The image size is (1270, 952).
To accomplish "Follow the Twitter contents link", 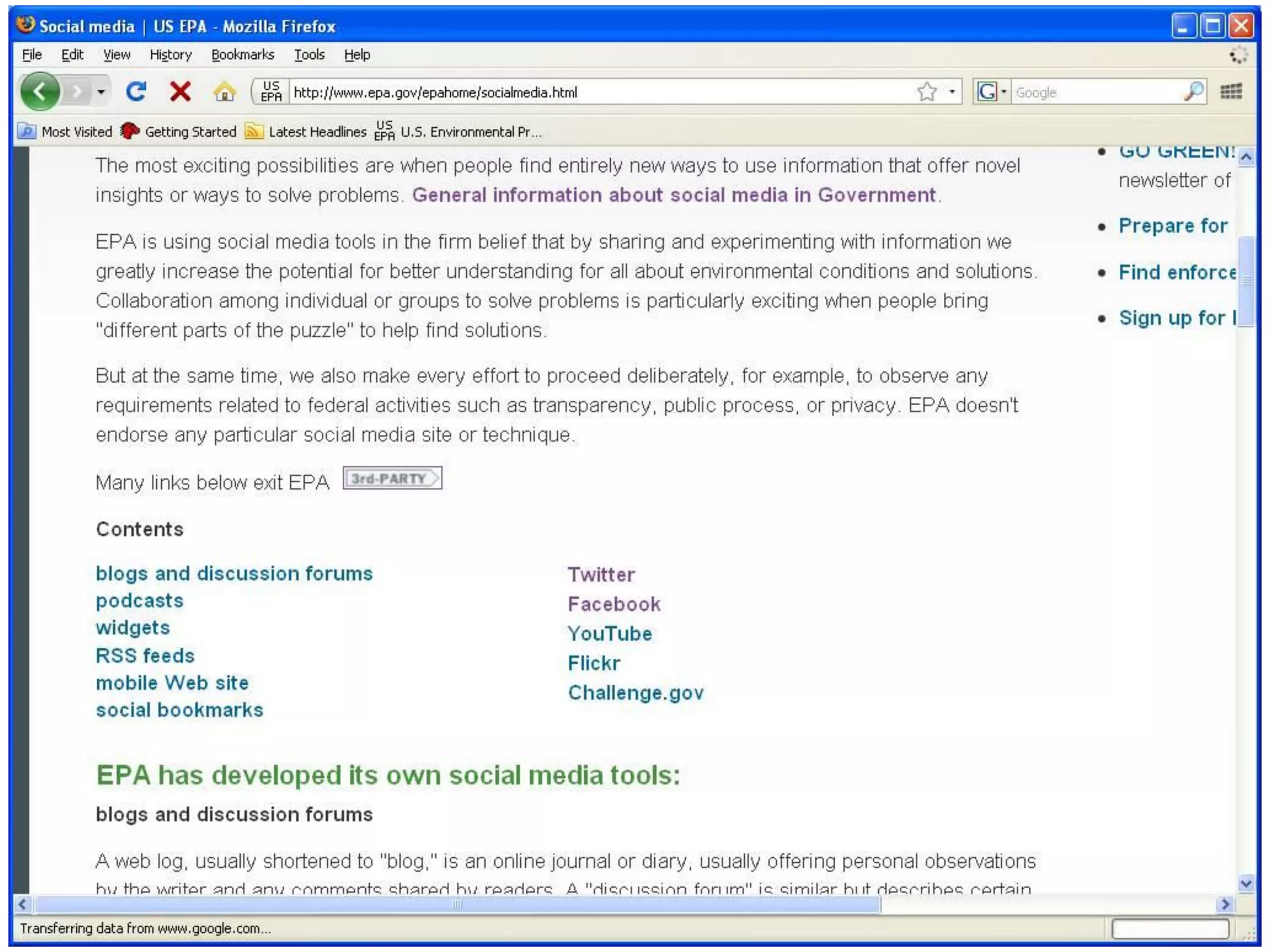I will coord(601,575).
